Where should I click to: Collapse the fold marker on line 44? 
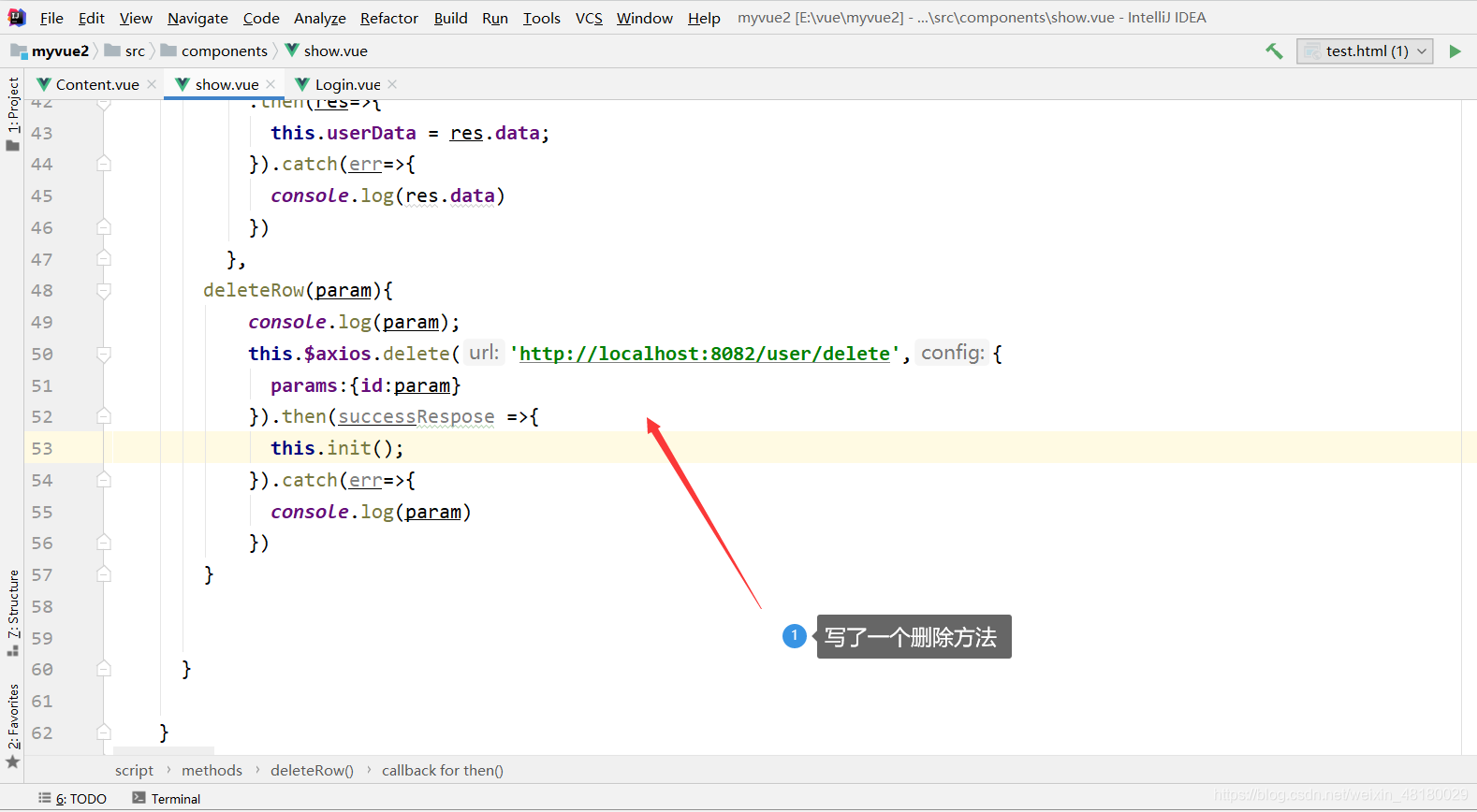(x=104, y=164)
